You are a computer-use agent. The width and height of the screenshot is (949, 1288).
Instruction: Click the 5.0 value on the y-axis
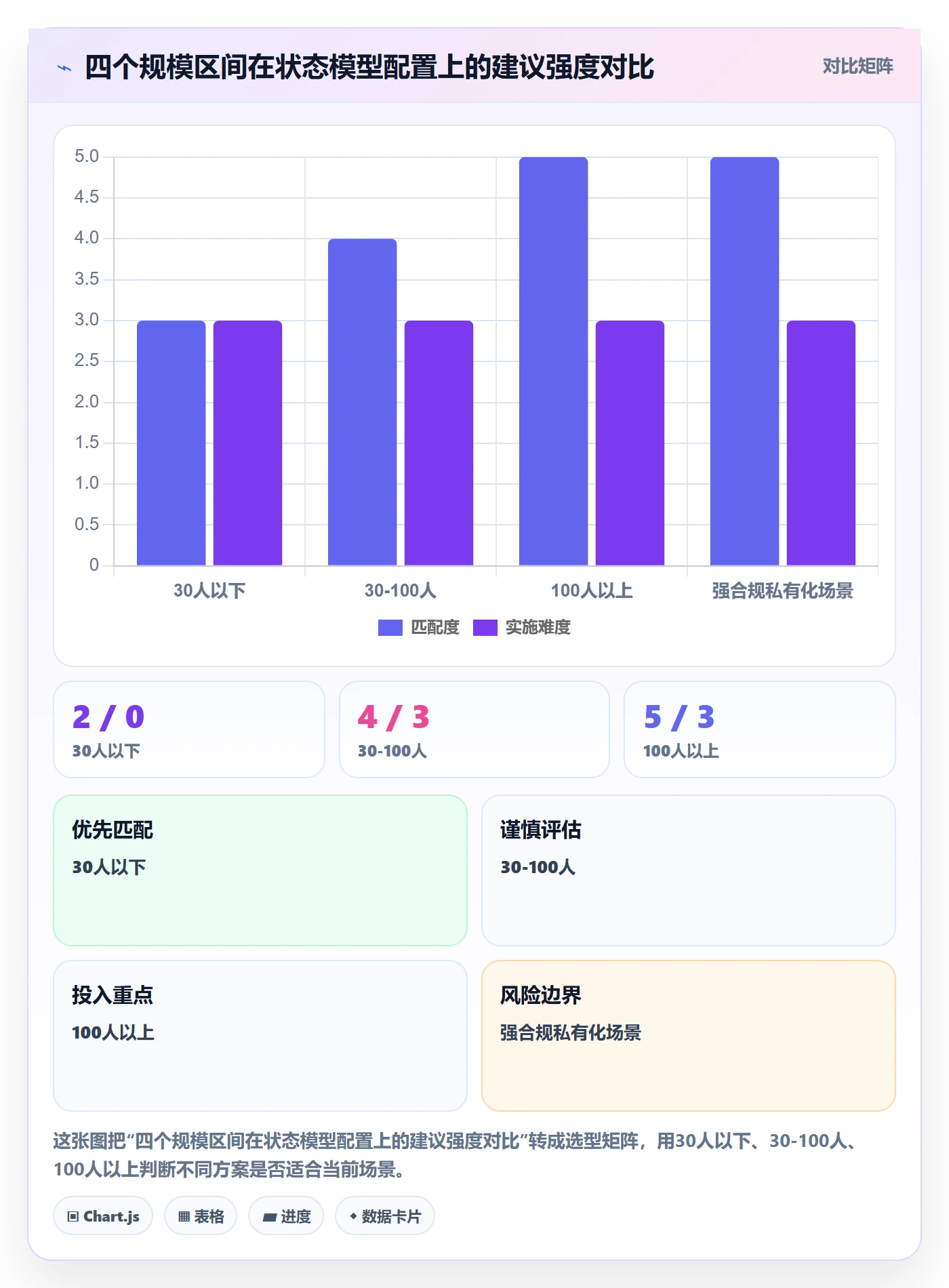pos(87,157)
